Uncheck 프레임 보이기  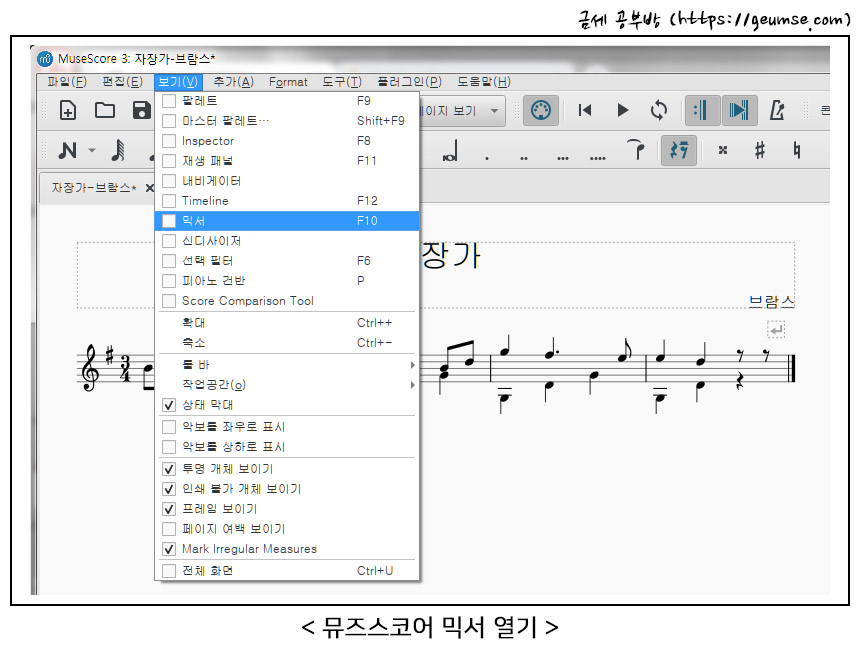point(169,509)
